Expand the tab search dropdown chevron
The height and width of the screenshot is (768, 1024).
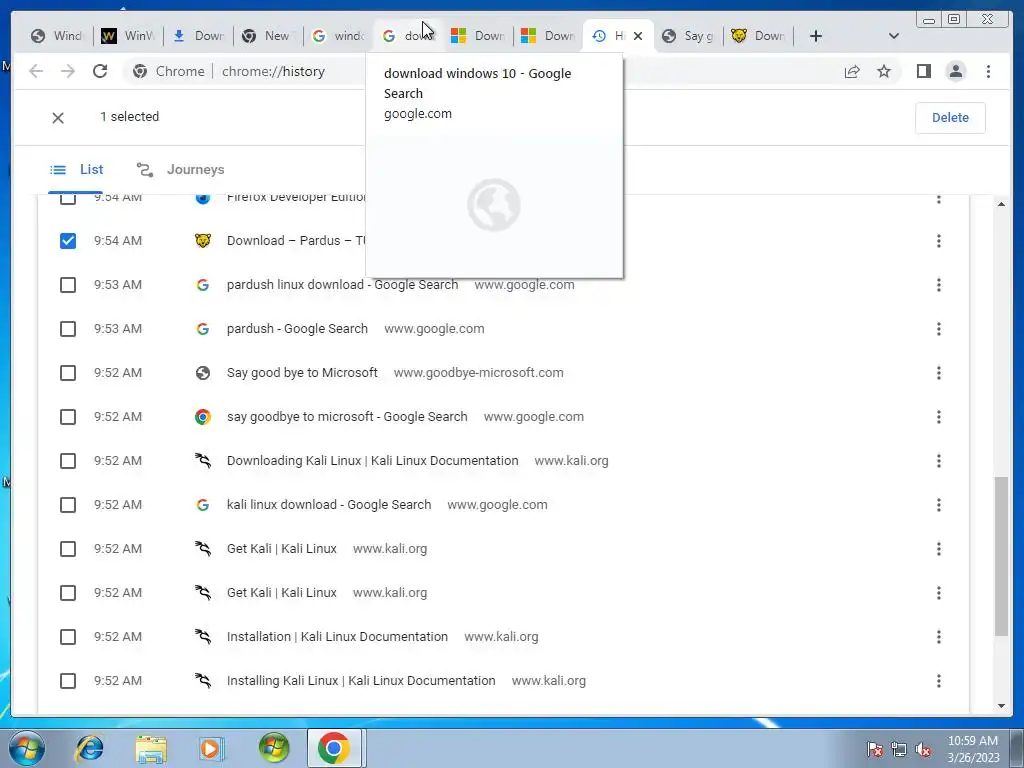894,36
